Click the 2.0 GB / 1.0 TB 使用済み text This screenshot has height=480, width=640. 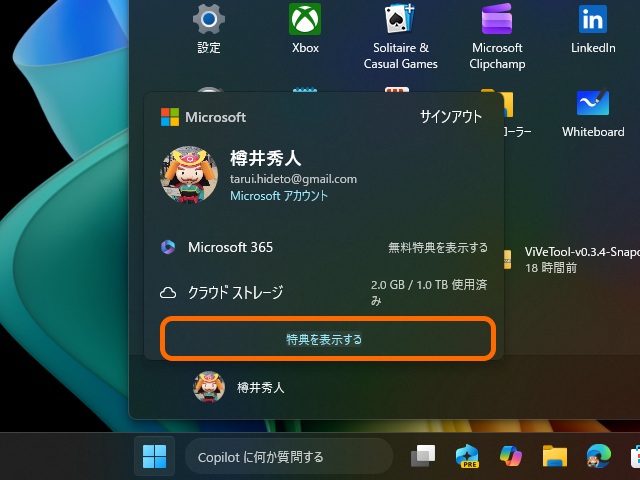coord(429,292)
